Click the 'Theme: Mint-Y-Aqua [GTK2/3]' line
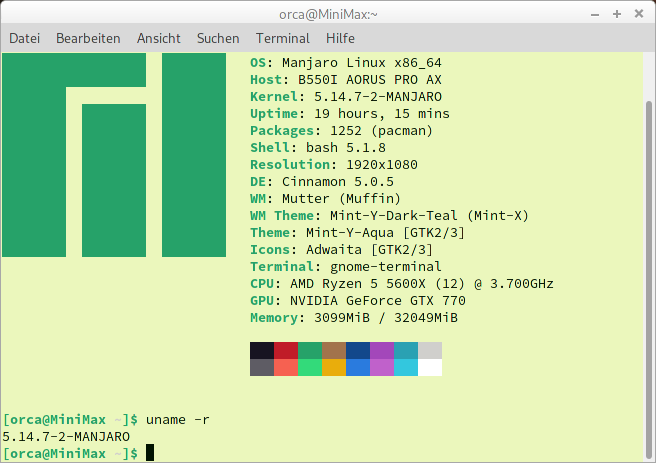Viewport: 656px width, 463px height. point(358,233)
